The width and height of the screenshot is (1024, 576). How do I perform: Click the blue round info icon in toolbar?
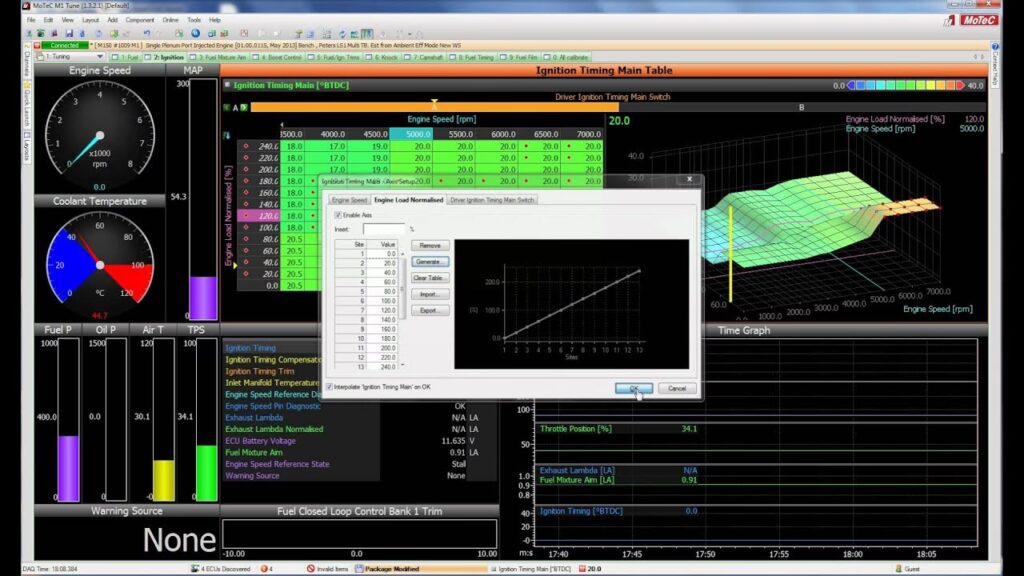pyautogui.click(x=196, y=33)
